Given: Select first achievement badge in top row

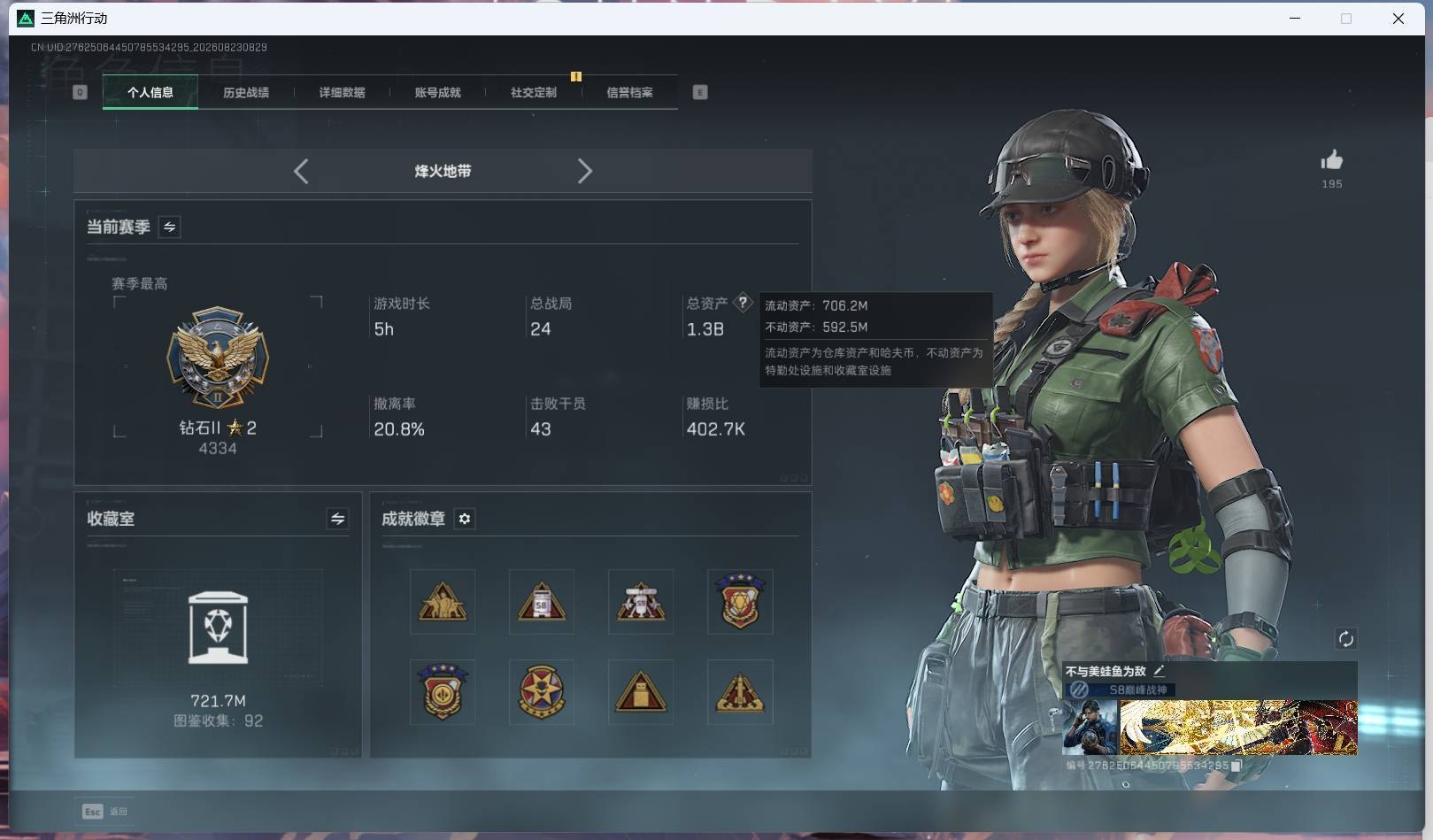Looking at the screenshot, I should [443, 602].
